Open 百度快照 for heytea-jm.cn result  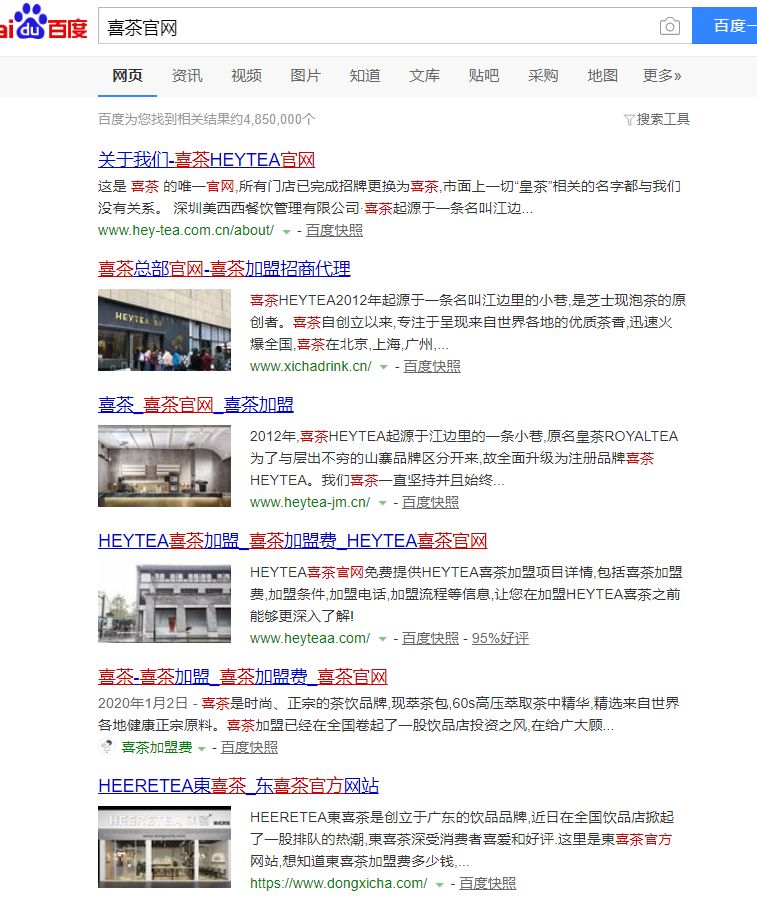pos(431,502)
